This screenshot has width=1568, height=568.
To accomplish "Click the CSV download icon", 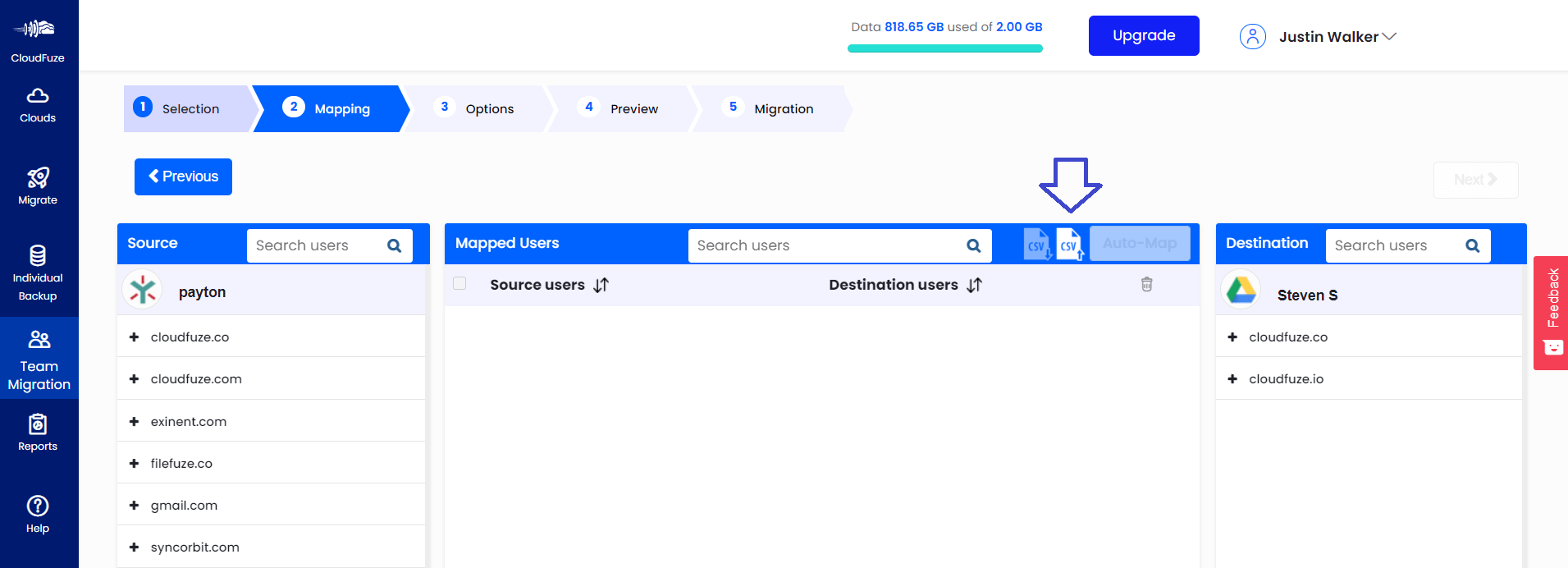I will pos(1037,245).
